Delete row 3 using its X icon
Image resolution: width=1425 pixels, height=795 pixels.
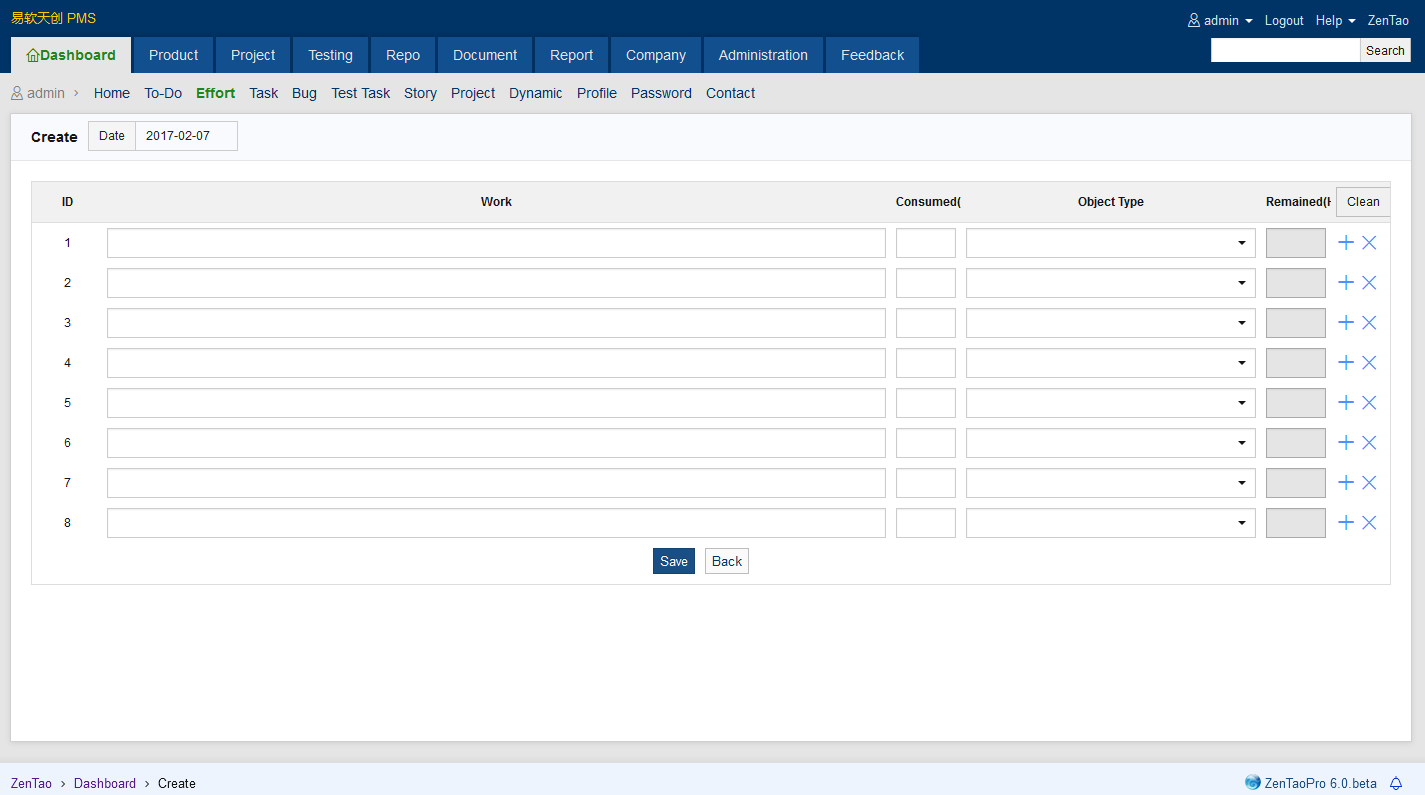pyautogui.click(x=1369, y=323)
